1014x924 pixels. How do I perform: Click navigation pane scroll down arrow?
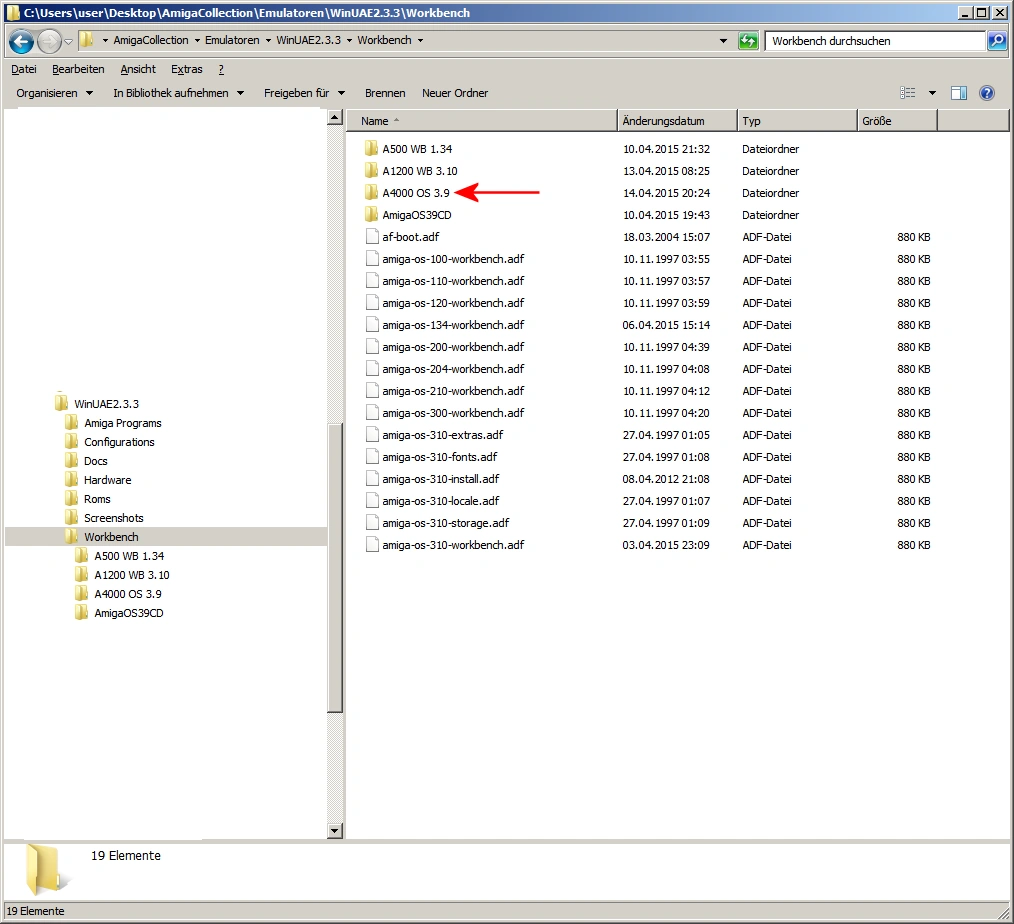[334, 831]
